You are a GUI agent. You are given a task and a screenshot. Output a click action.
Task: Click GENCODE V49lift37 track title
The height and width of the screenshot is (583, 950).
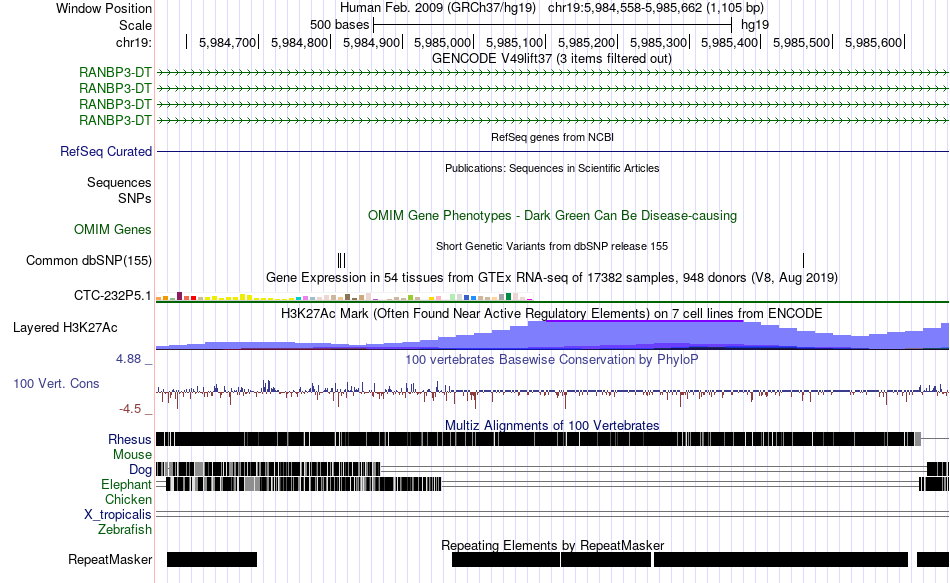pyautogui.click(x=551, y=59)
